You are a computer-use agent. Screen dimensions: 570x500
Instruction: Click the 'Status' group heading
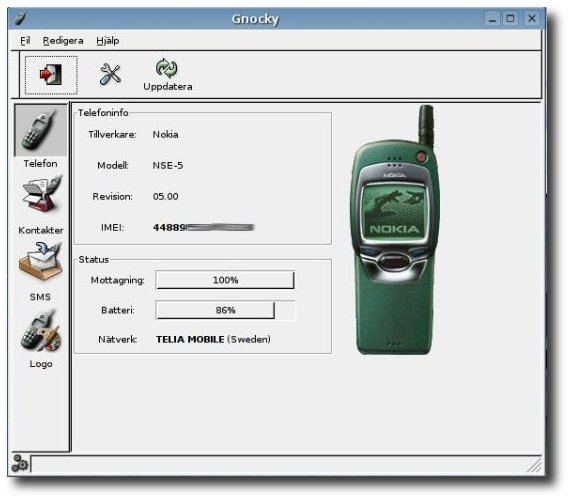pyautogui.click(x=93, y=259)
